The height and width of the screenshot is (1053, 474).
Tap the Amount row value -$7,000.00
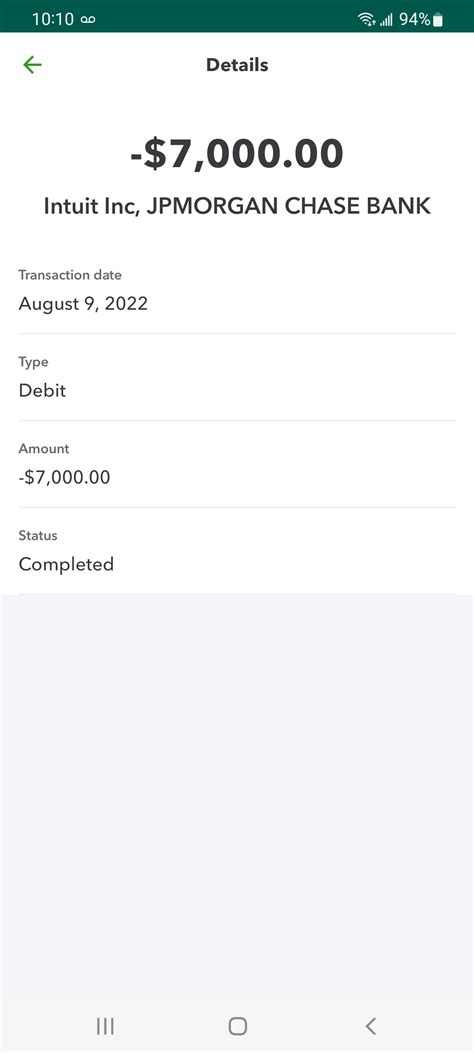point(64,477)
